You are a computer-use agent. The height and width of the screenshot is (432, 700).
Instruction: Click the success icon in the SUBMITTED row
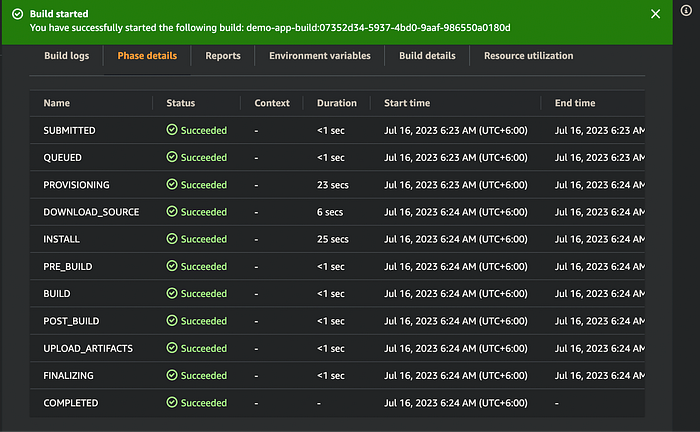[x=172, y=130]
